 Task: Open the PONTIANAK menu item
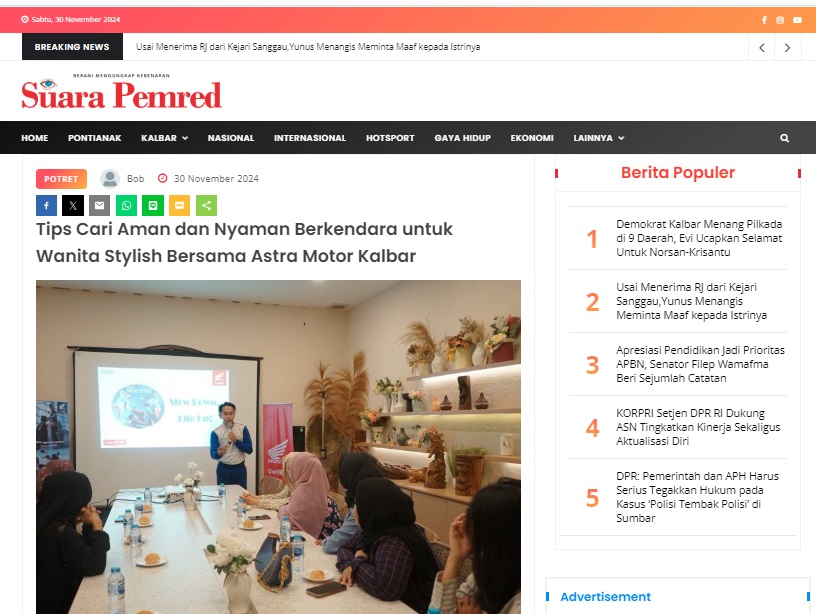pos(94,138)
